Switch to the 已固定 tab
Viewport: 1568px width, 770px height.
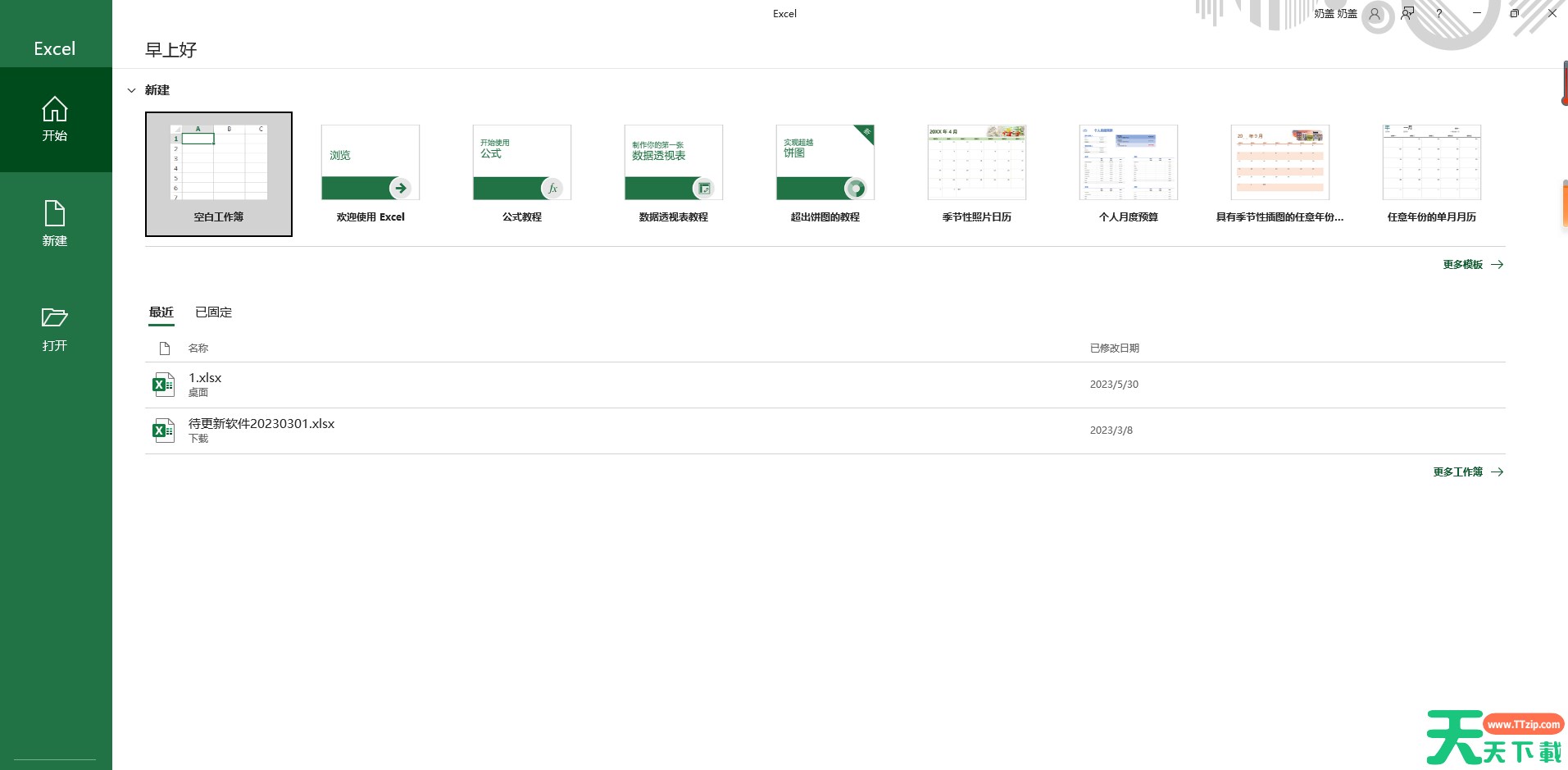pos(213,312)
